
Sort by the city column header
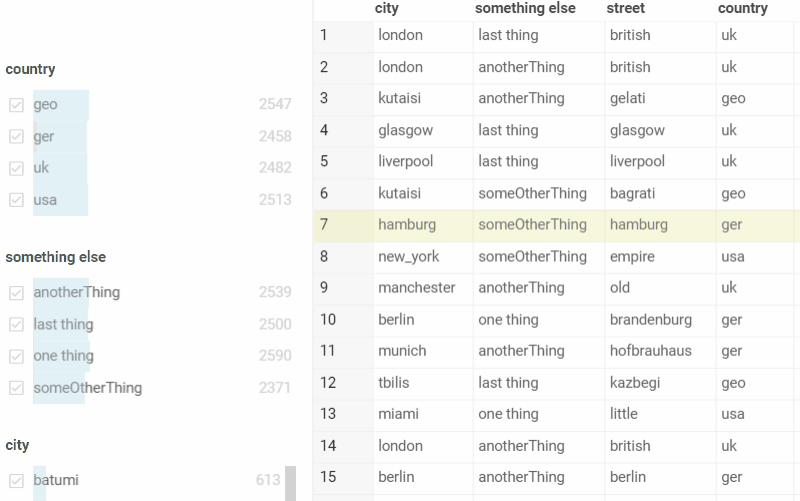pyautogui.click(x=386, y=8)
